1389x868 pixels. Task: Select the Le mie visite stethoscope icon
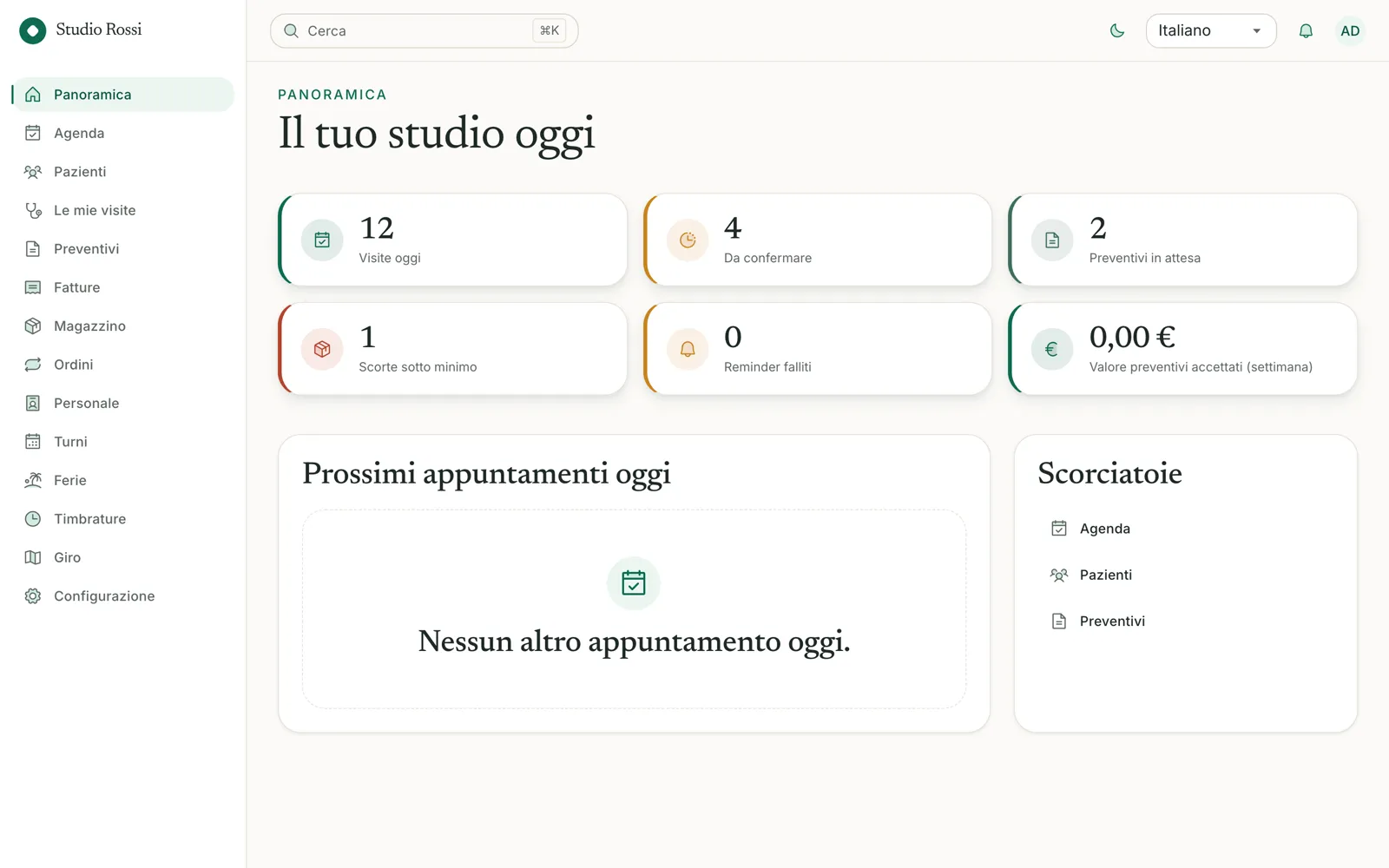click(x=33, y=210)
